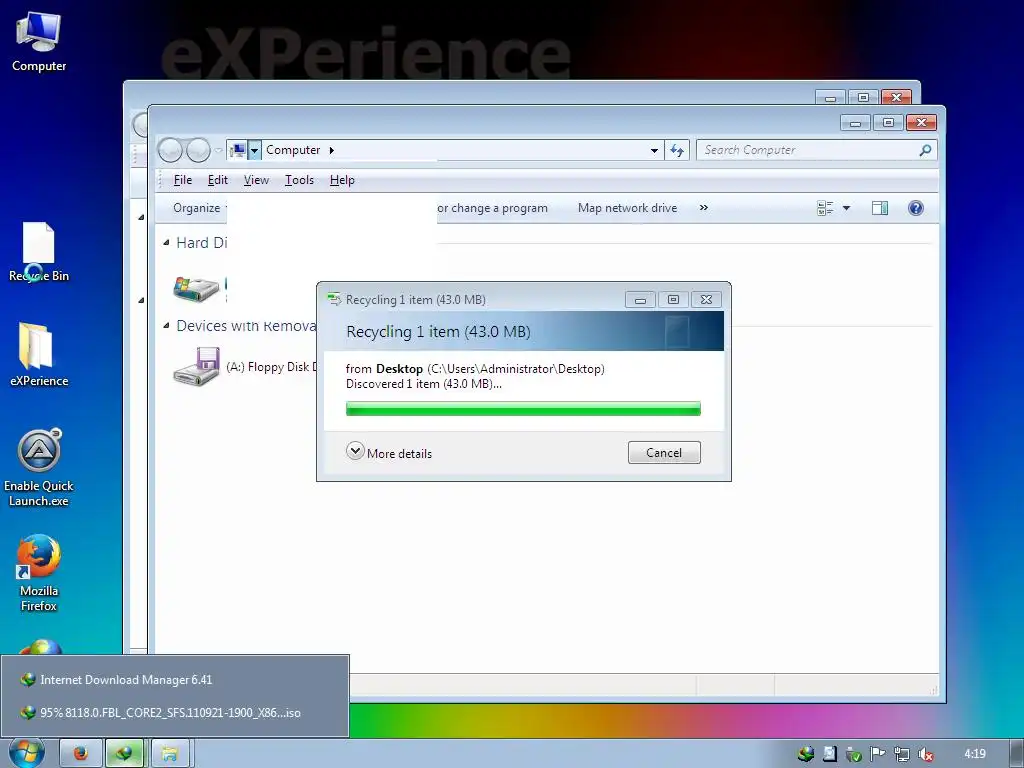
Task: Open the Edit menu
Action: click(217, 180)
